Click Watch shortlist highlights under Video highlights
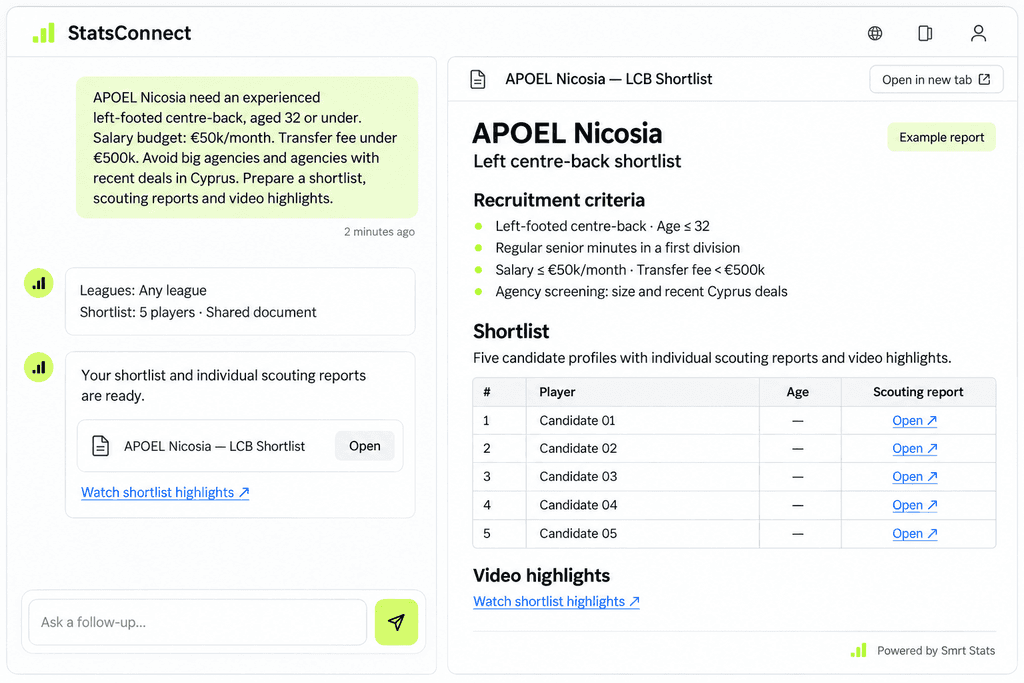This screenshot has height=683, width=1024. (556, 601)
